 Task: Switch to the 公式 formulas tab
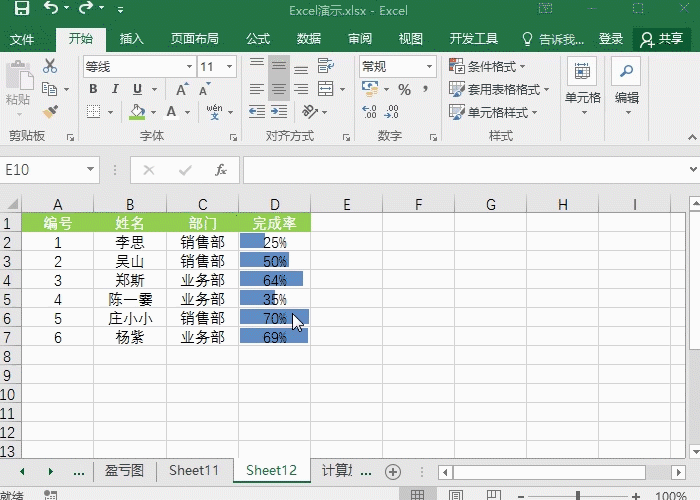[x=258, y=39]
